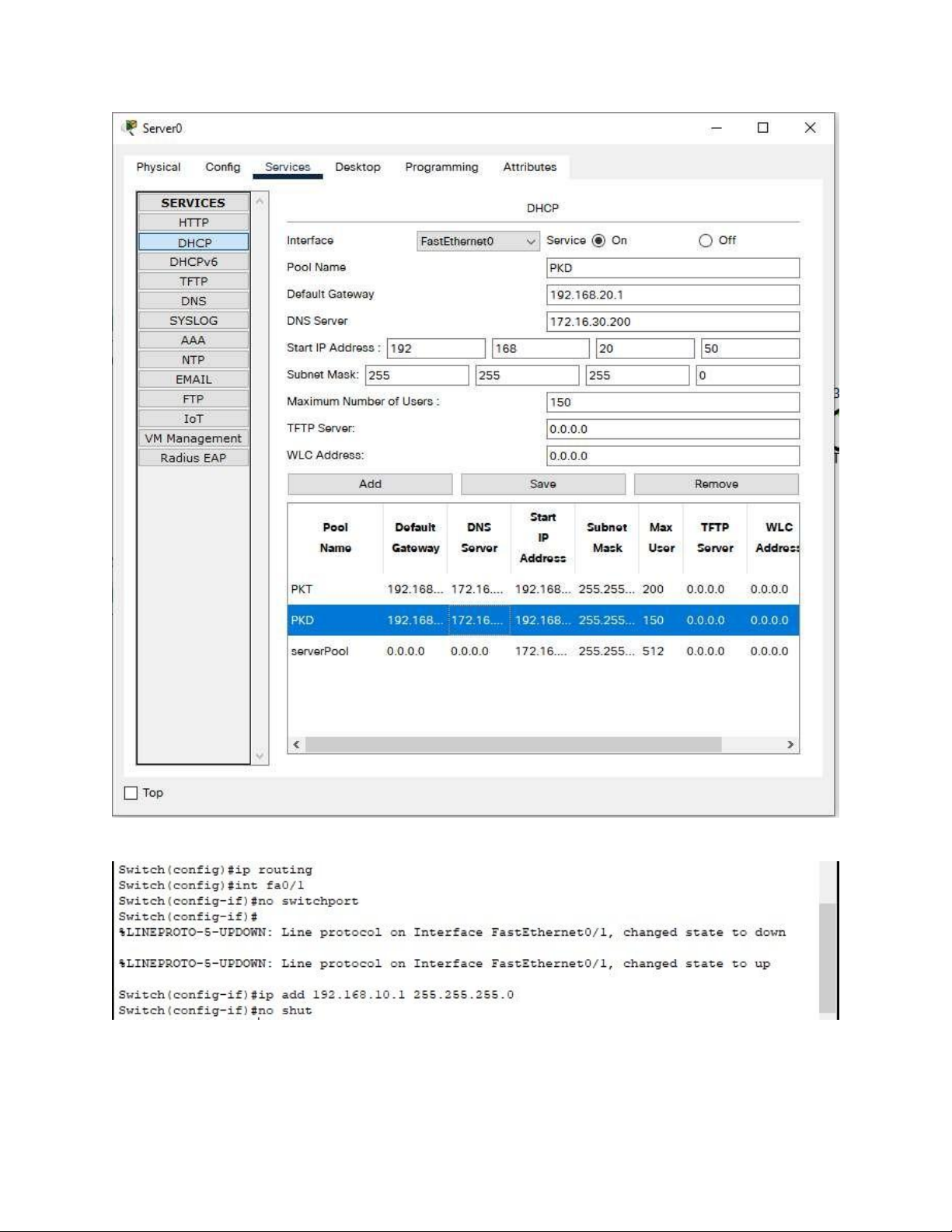The width and height of the screenshot is (952, 1232).
Task: Click the Server0 window app icon
Action: pyautogui.click(x=131, y=127)
